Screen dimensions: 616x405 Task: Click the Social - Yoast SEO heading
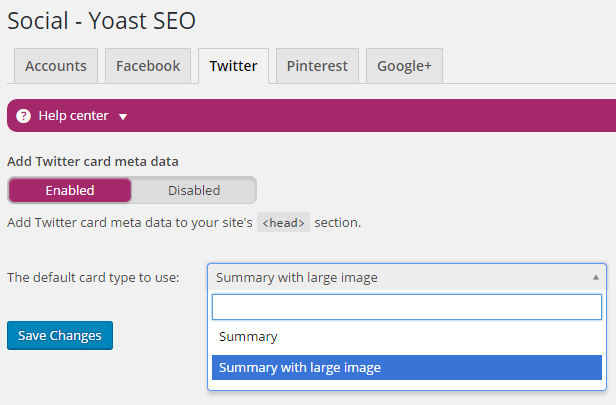[101, 20]
